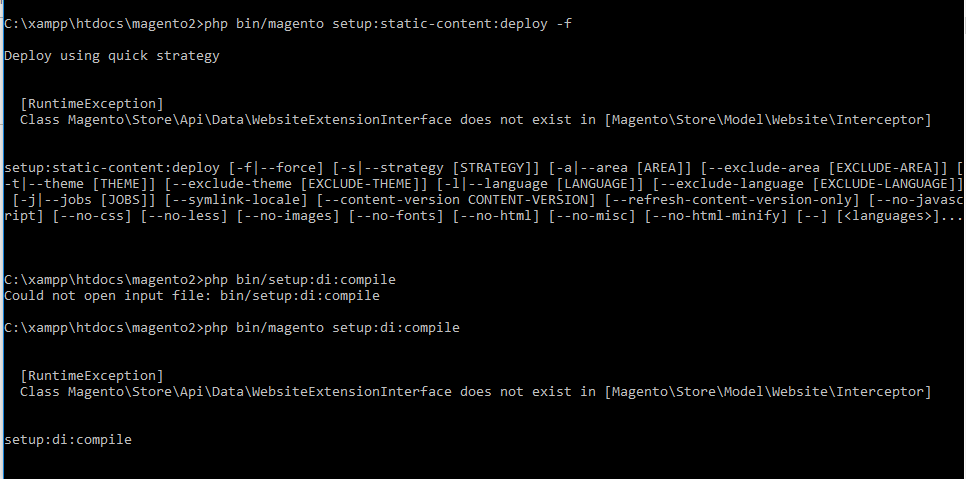
Task: Click the 'php bin/magento setup:di:compile' command
Action: [332, 328]
